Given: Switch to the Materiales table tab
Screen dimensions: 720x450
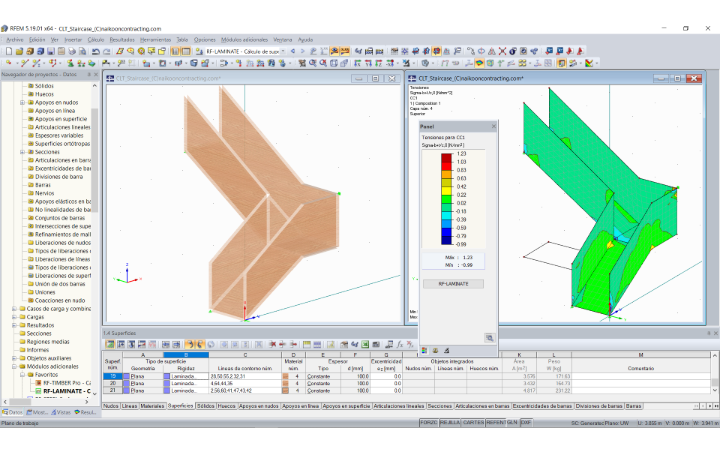Looking at the screenshot, I should coord(152,406).
